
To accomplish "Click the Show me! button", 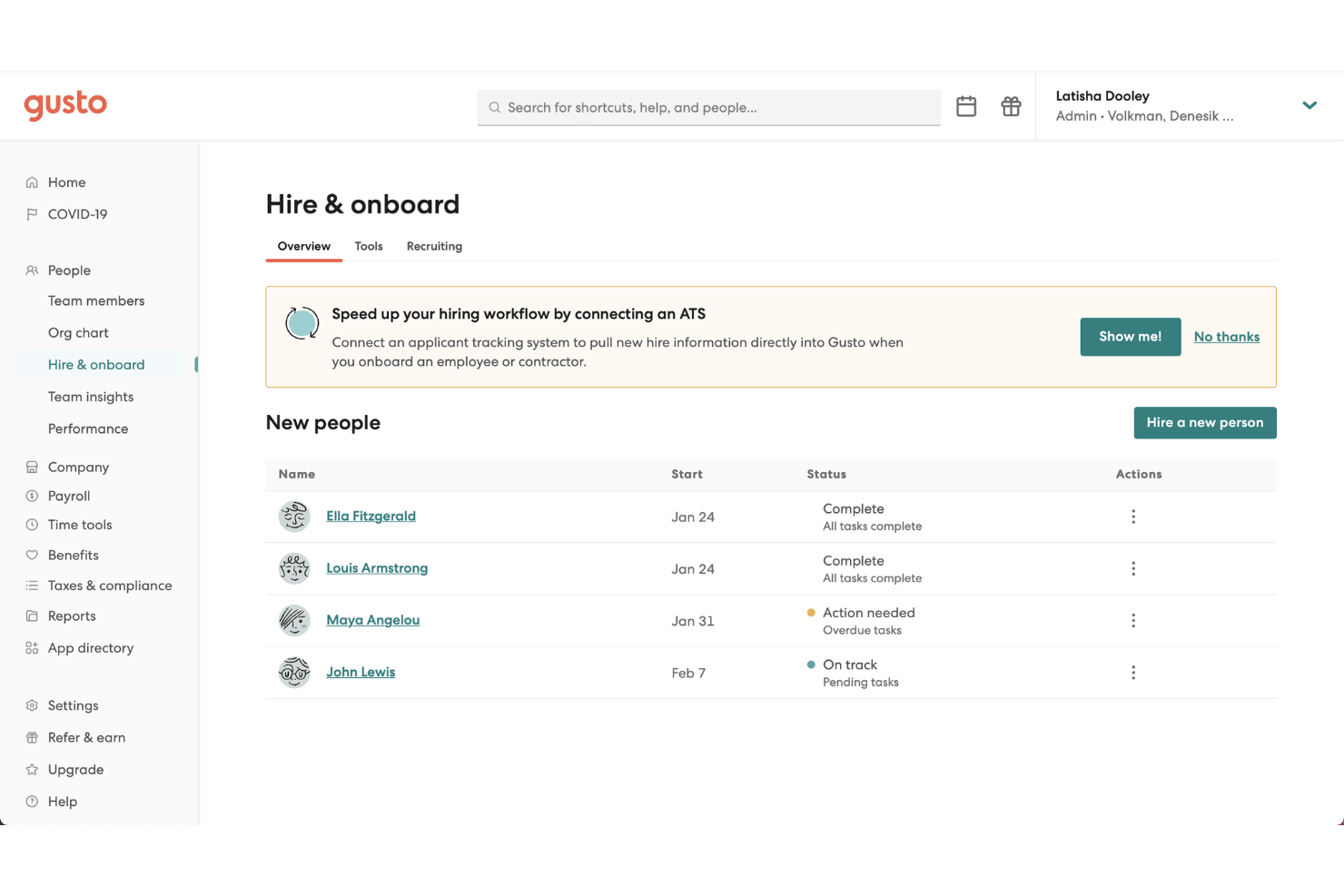I will pos(1131,337).
